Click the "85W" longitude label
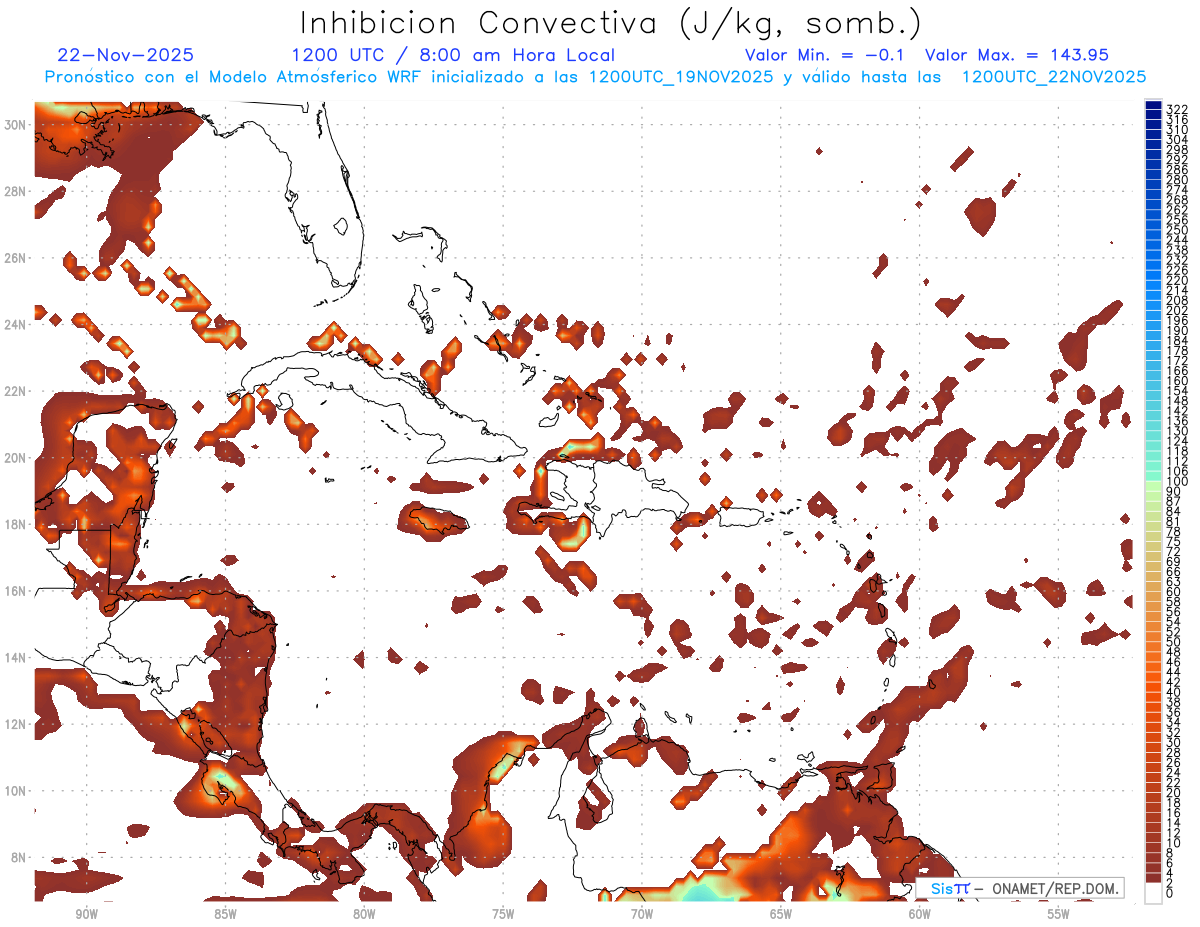 [225, 914]
